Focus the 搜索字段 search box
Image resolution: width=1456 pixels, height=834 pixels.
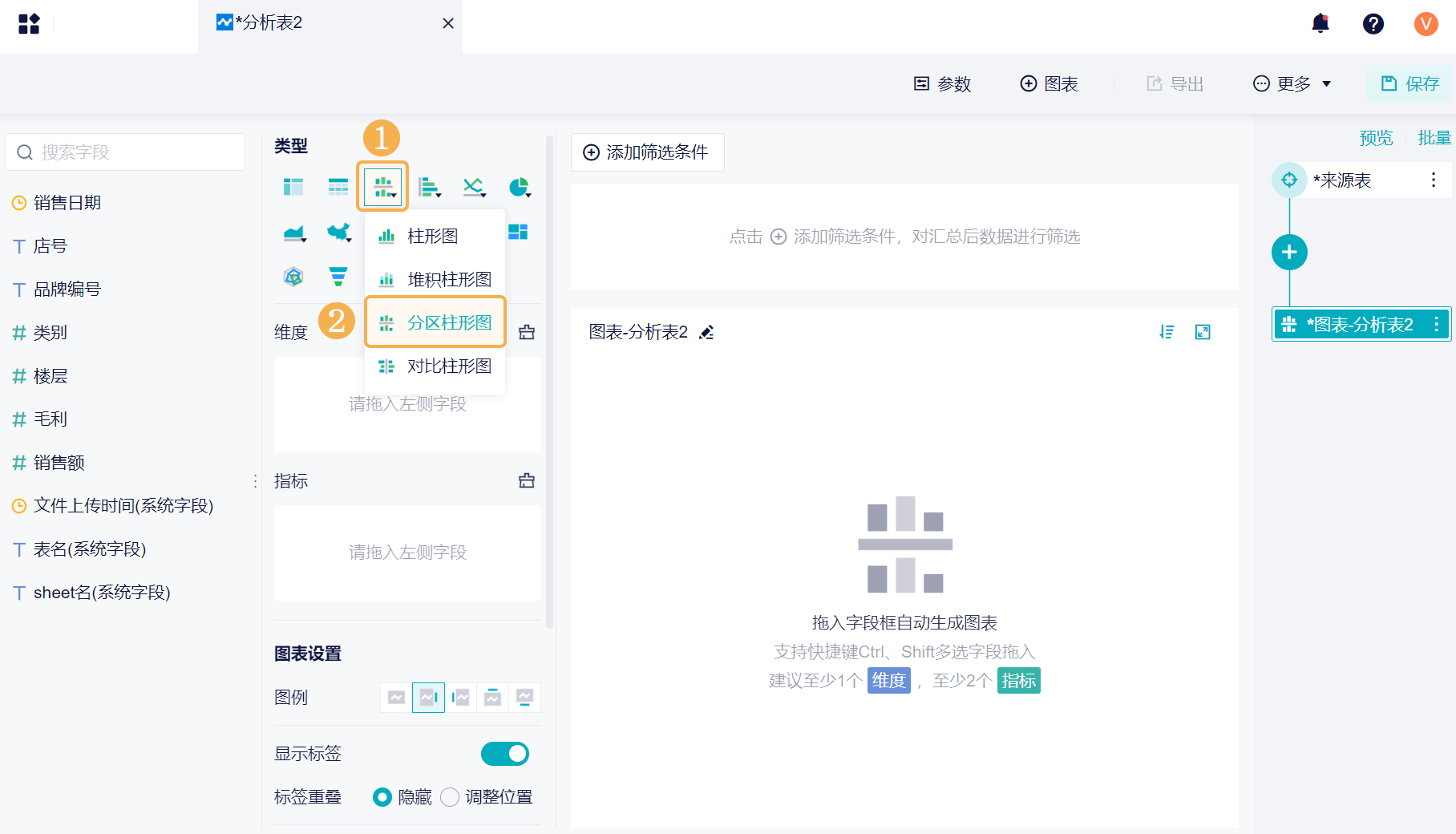[x=125, y=152]
